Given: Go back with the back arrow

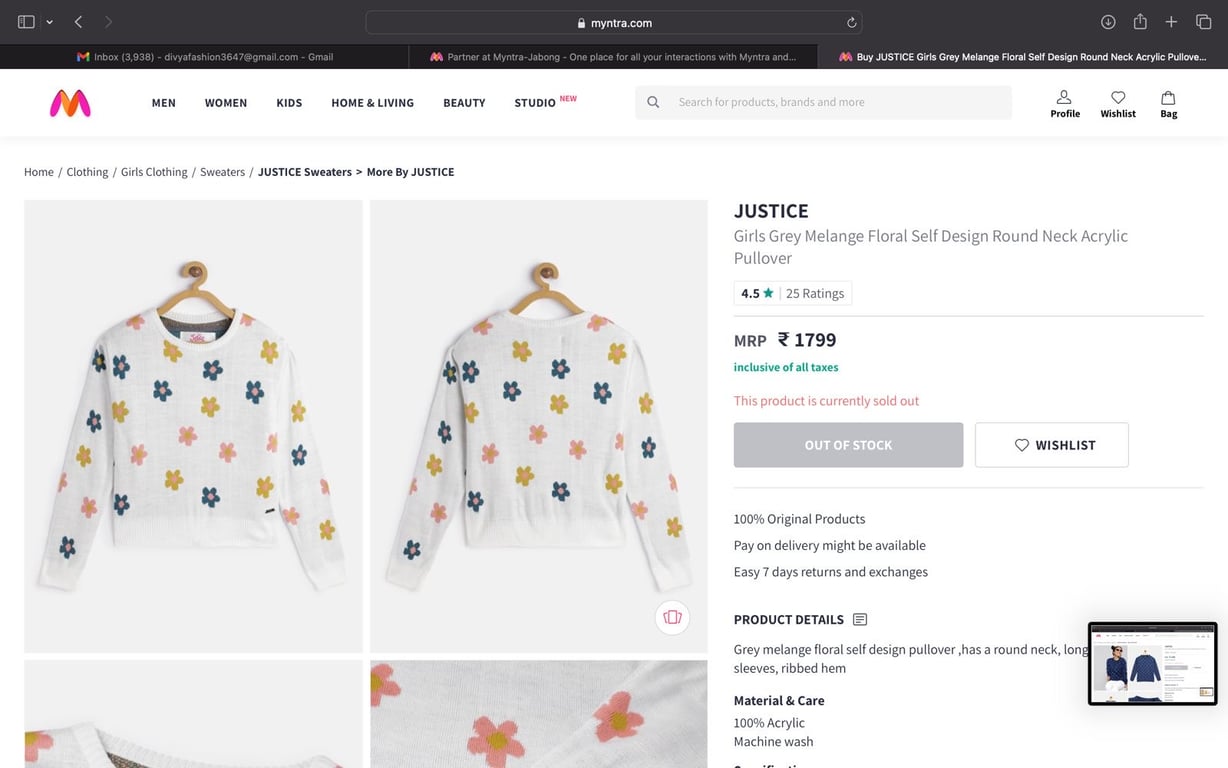Looking at the screenshot, I should pyautogui.click(x=78, y=22).
